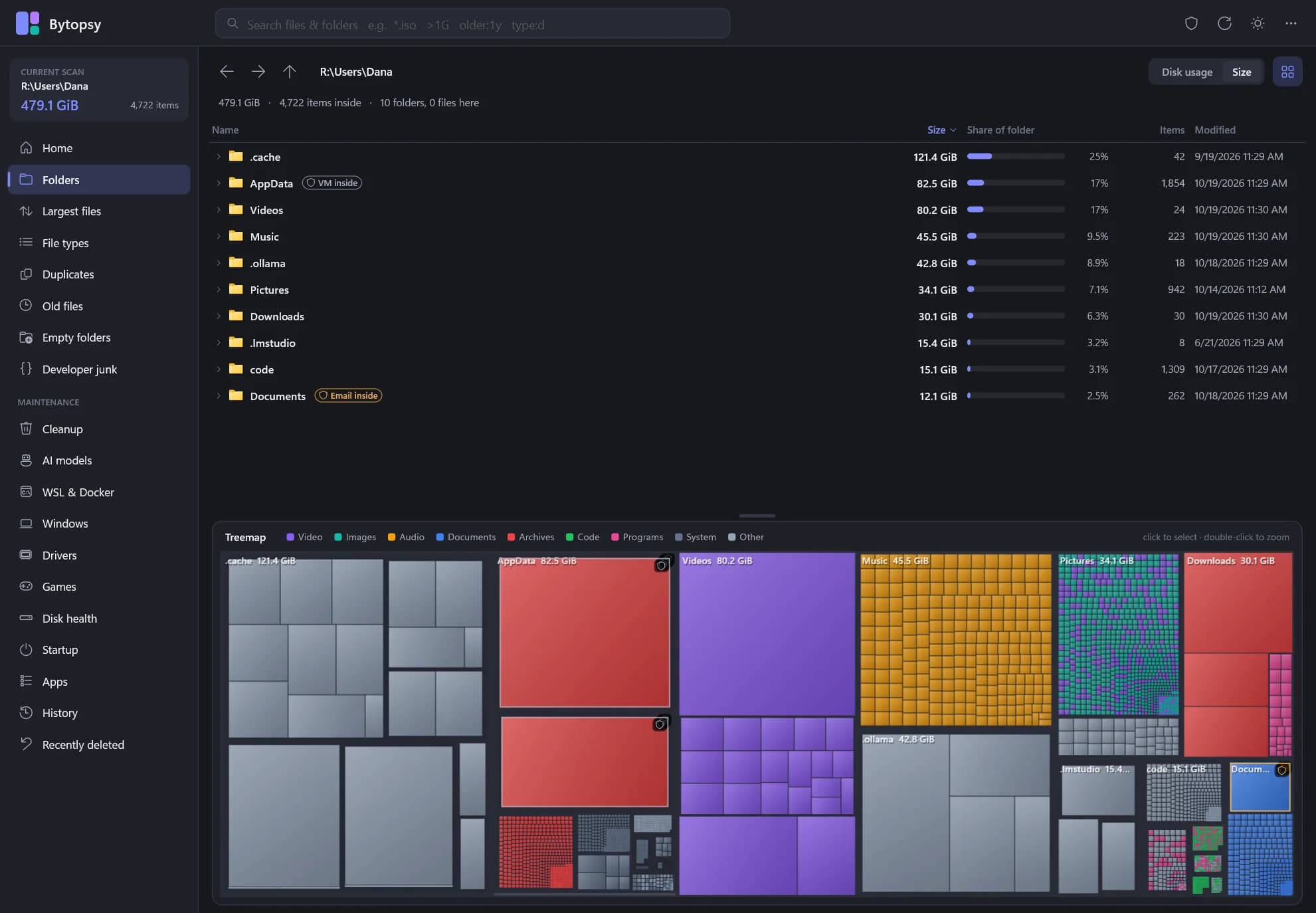The image size is (1316, 913).
Task: Open Largest files view
Action: click(99, 211)
